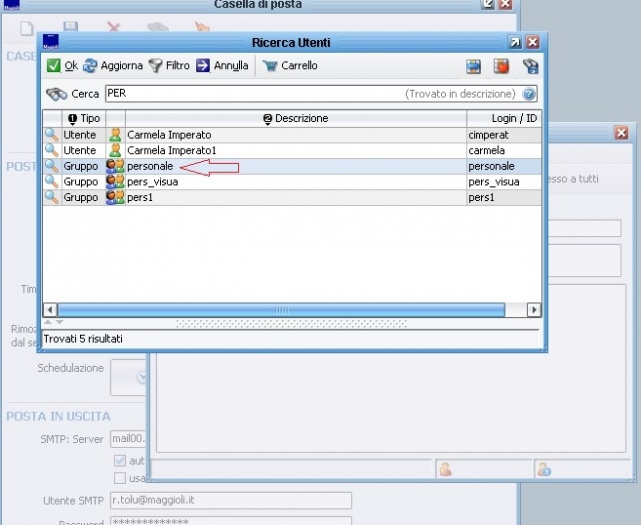Image resolution: width=641 pixels, height=525 pixels.
Task: Open the Filtro funnel filter
Action: (x=155, y=65)
